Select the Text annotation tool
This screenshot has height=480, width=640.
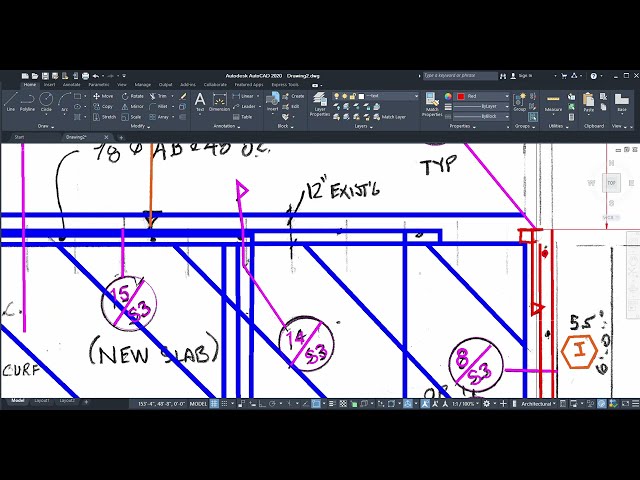[200, 102]
